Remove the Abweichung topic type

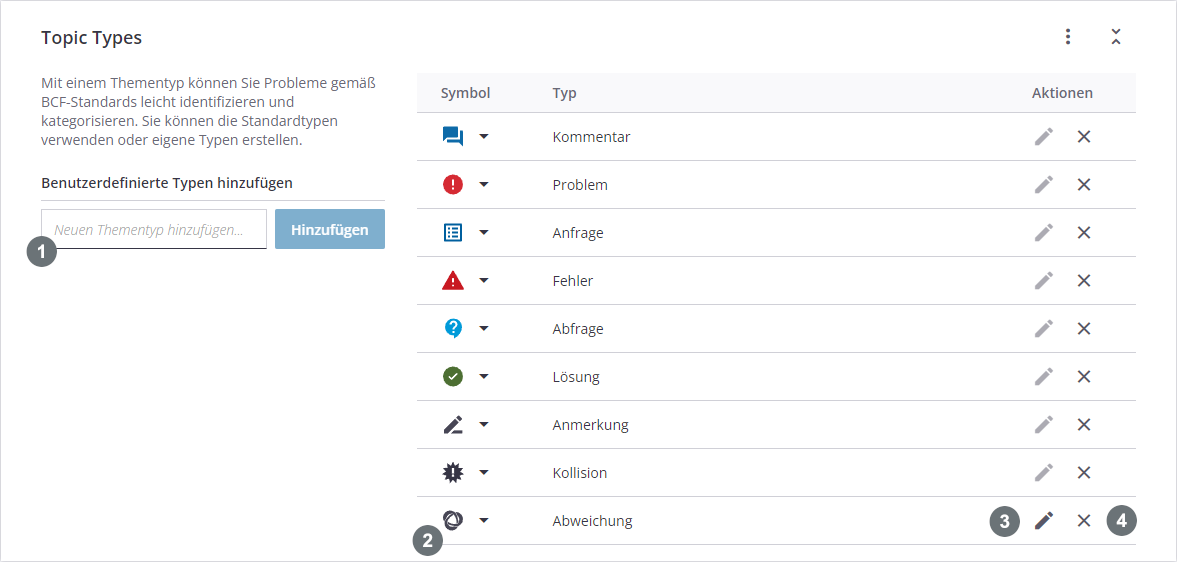pyautogui.click(x=1084, y=521)
